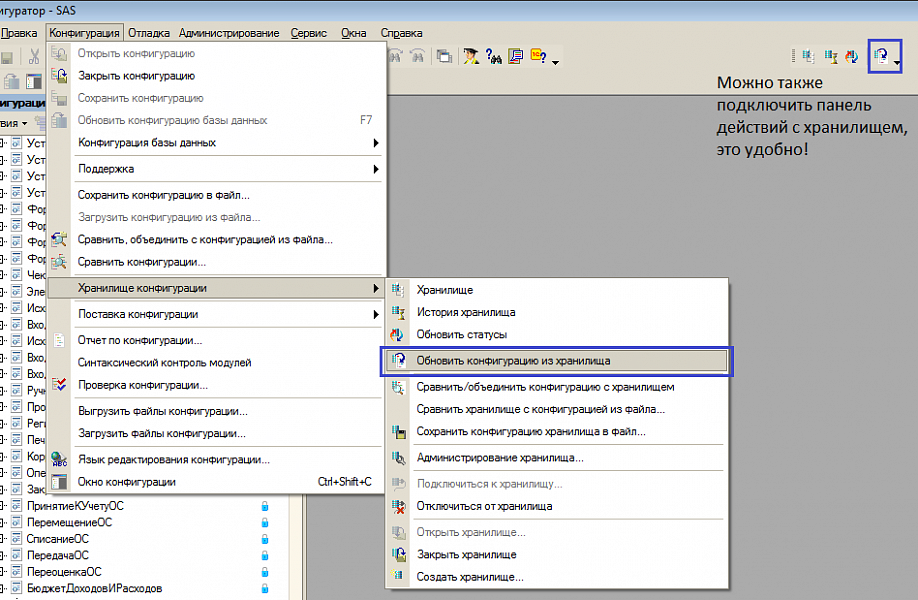Choose Язык редактирования конфигурации...

tap(216, 460)
